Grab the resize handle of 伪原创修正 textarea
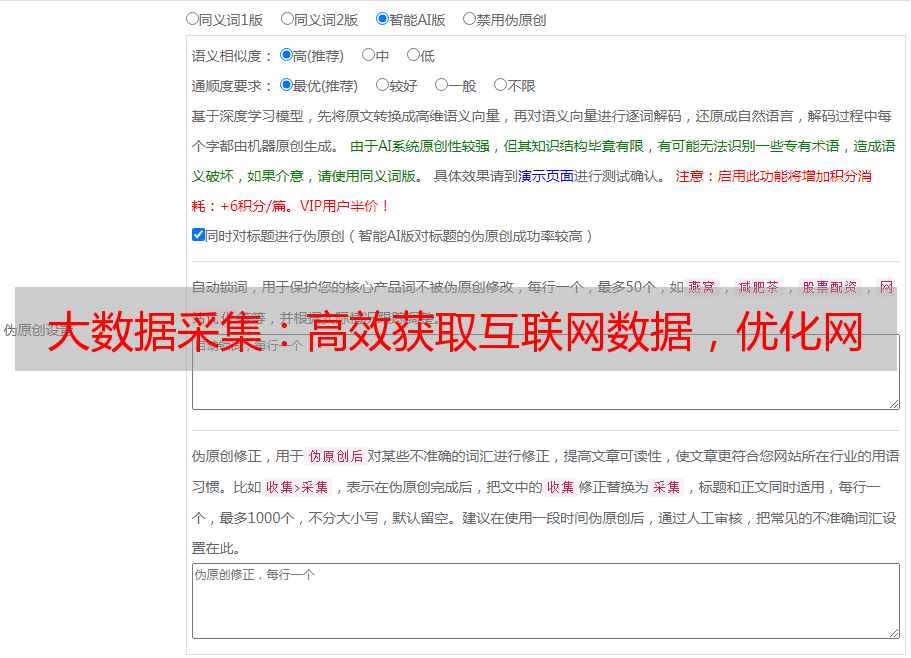 [x=894, y=633]
